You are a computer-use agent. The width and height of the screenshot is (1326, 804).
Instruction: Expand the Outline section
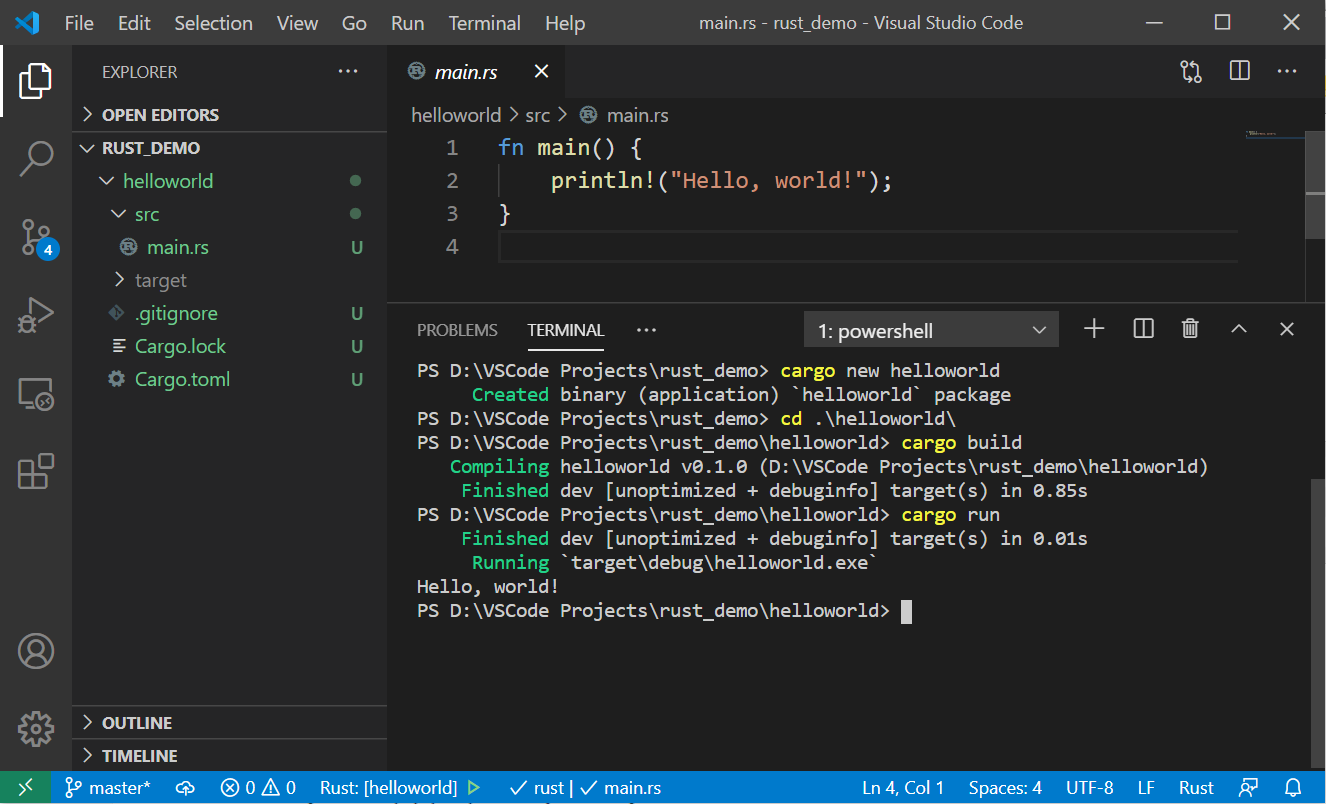[137, 723]
